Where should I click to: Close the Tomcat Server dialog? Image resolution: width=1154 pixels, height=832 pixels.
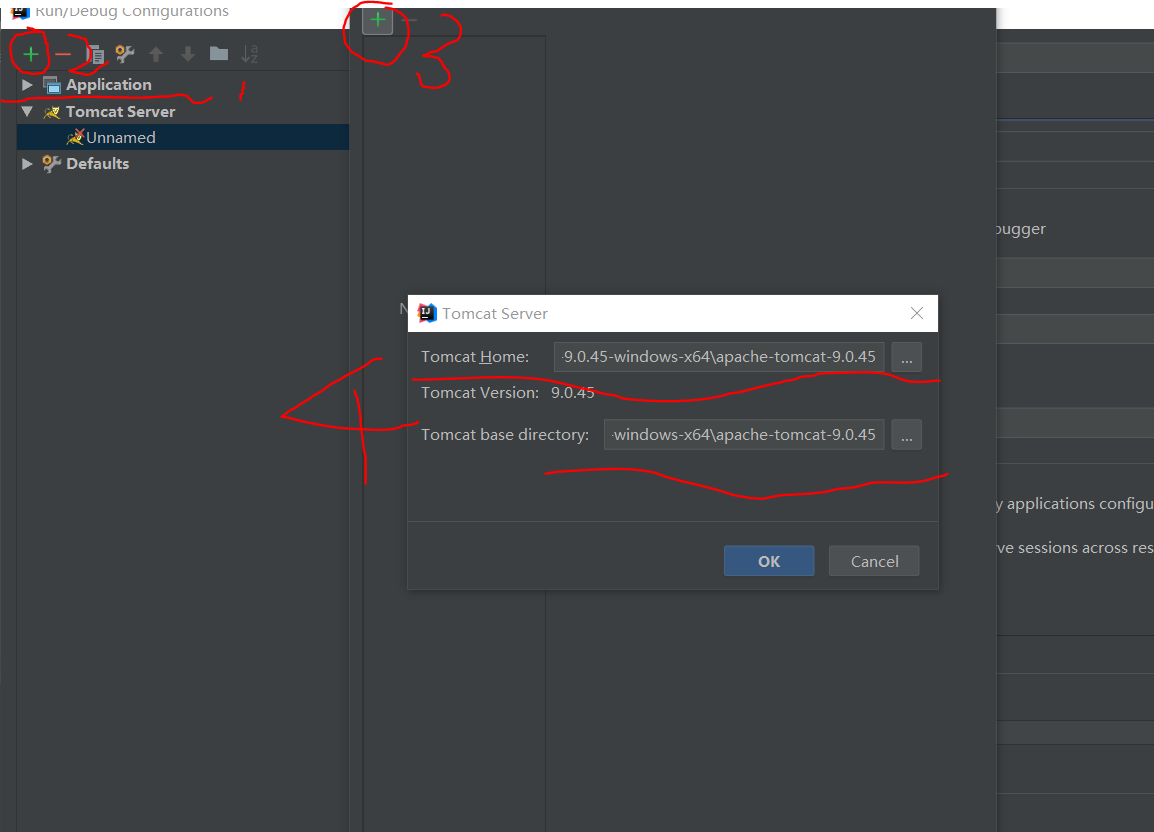pyautogui.click(x=917, y=313)
